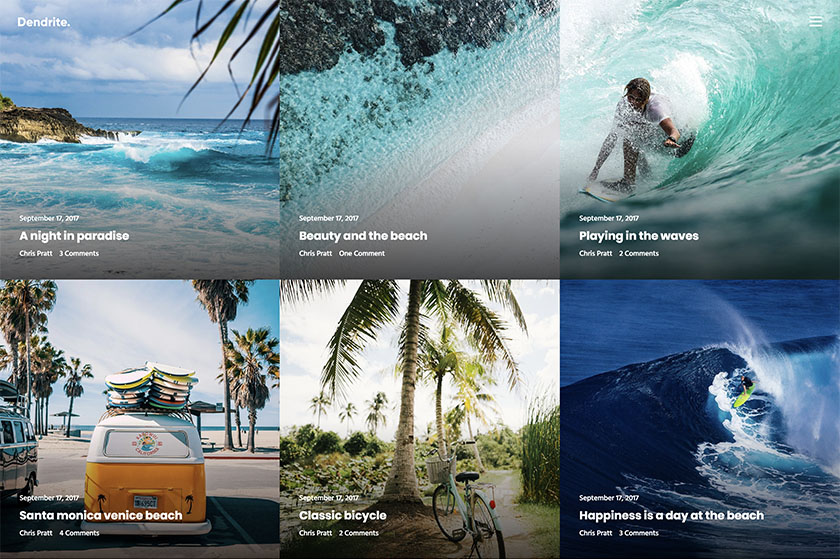840x559 pixels.
Task: View 3 Comments on A night in paradise
Action: [x=79, y=254]
